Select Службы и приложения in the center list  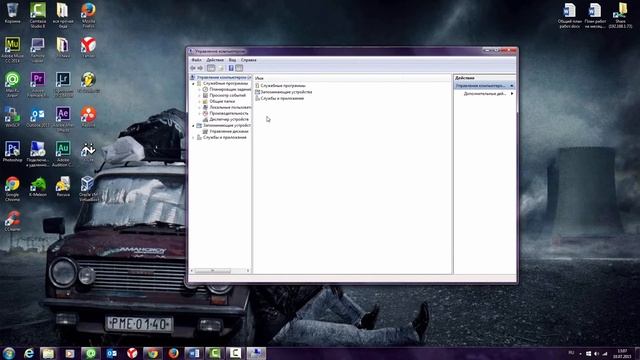280,98
